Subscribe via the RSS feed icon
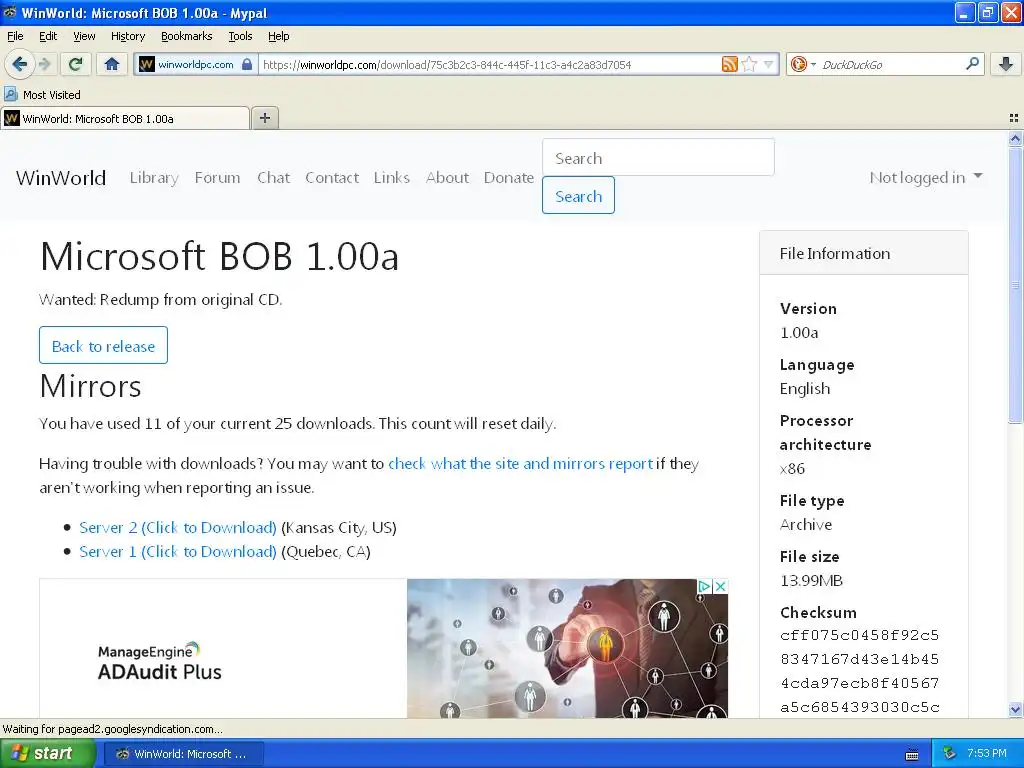 pos(729,64)
